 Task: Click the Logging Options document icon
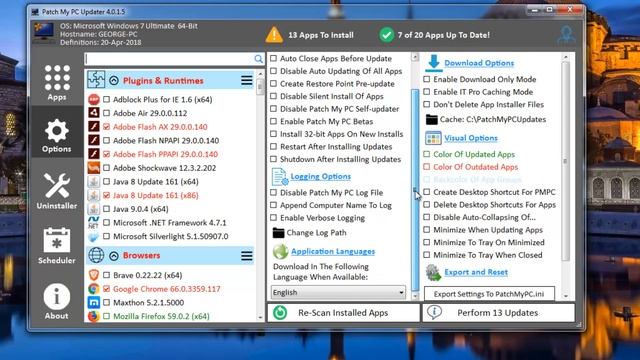click(x=280, y=177)
